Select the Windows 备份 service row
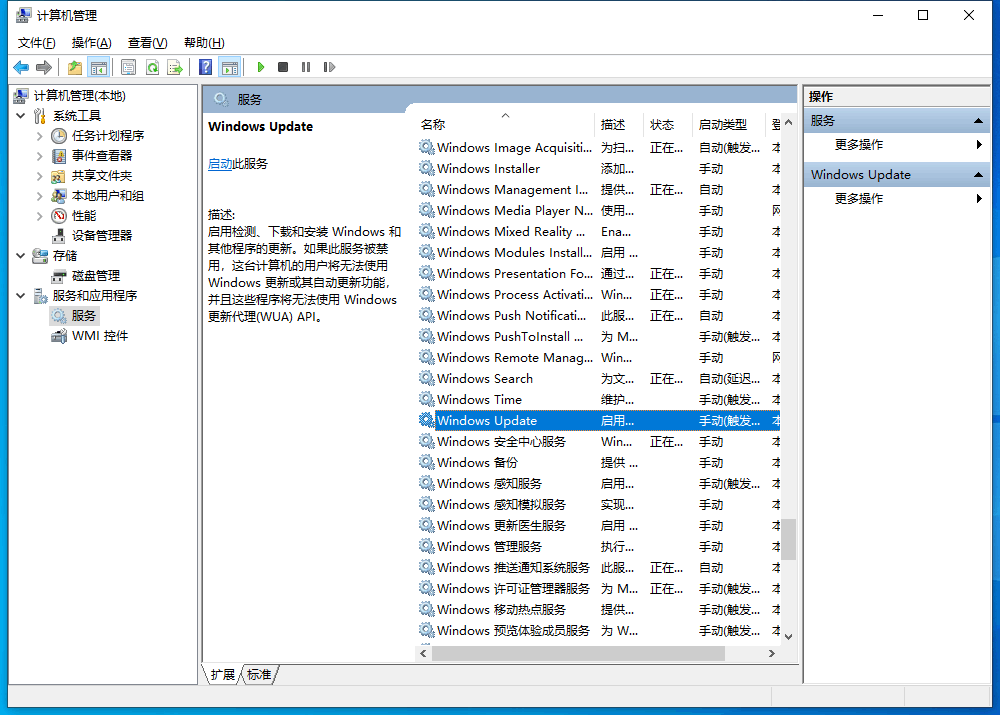1000x715 pixels. tap(599, 463)
